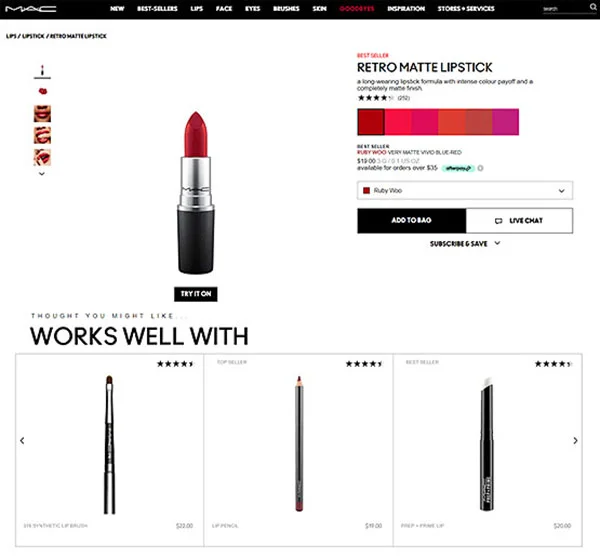Select the magenta purple shade swatch

[x=505, y=122]
